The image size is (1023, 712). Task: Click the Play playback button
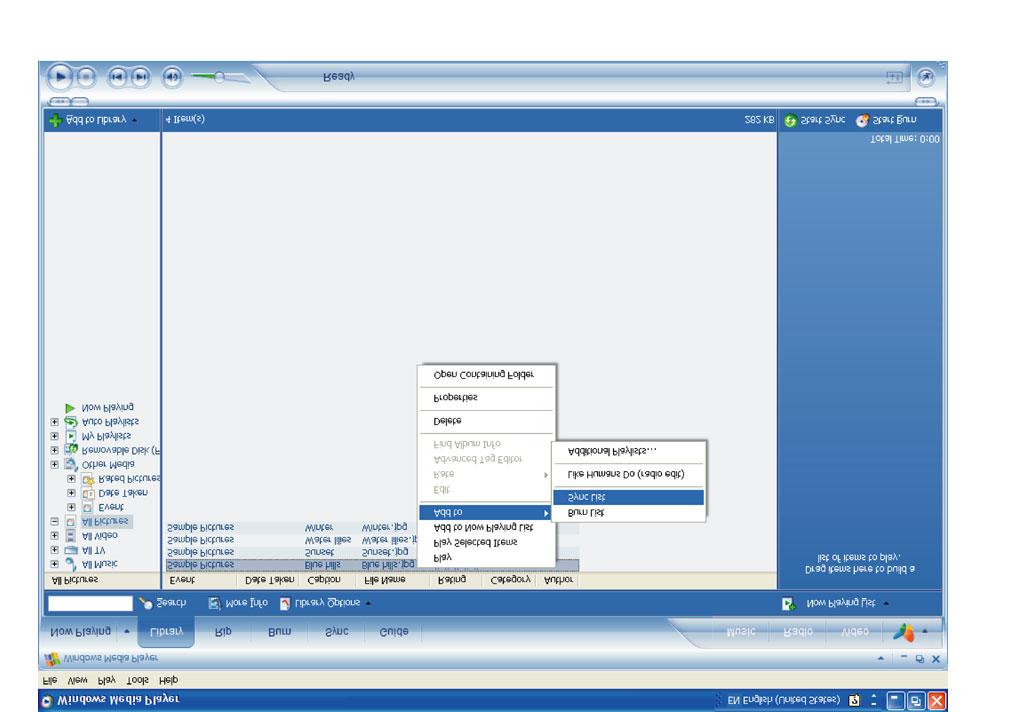tap(60, 77)
